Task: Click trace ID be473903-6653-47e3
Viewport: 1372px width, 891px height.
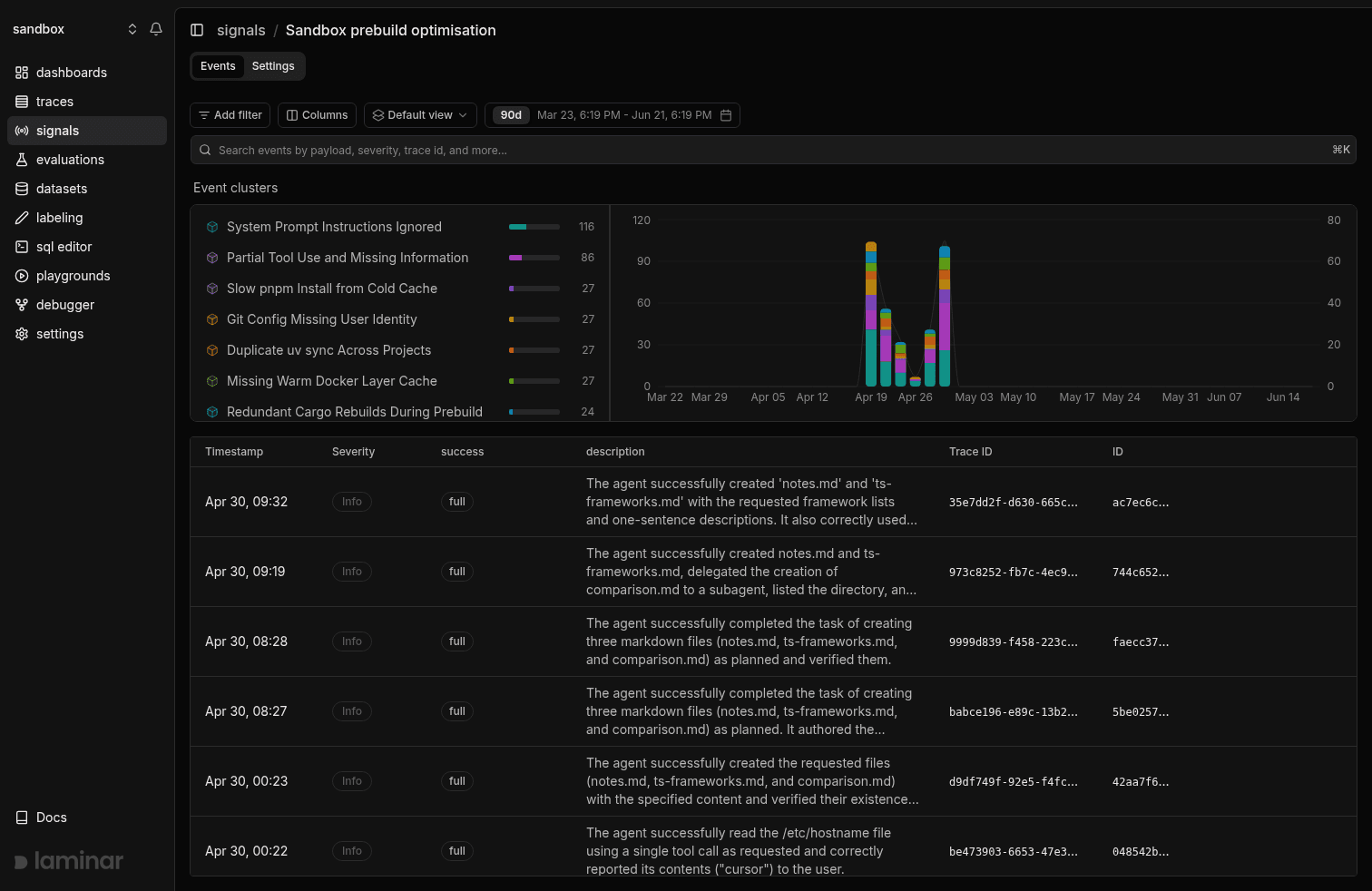Action: click(1014, 851)
